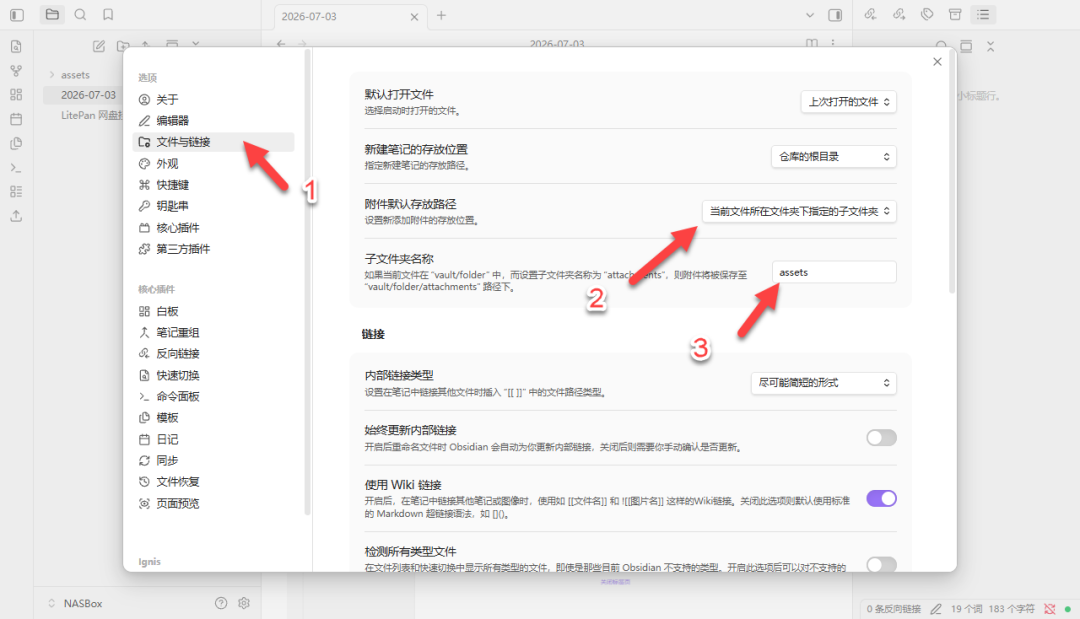Click insert template ribbon icon
This screenshot has height=619, width=1080.
(17, 143)
